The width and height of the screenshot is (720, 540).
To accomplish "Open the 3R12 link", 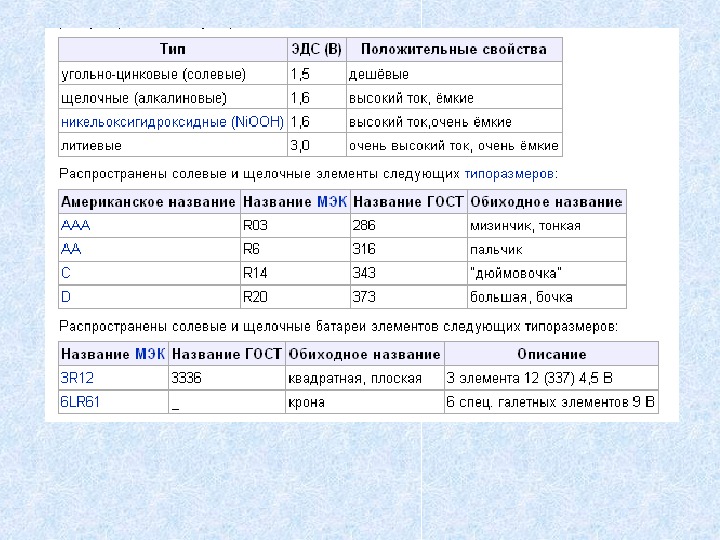I will (77, 378).
